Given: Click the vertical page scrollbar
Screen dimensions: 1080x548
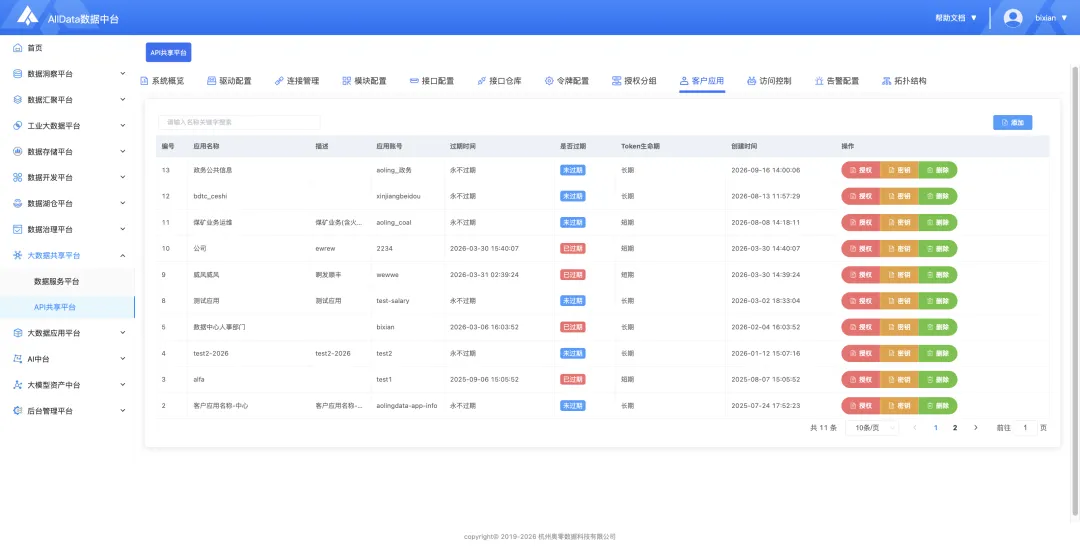Looking at the screenshot, I should [x=1075, y=289].
